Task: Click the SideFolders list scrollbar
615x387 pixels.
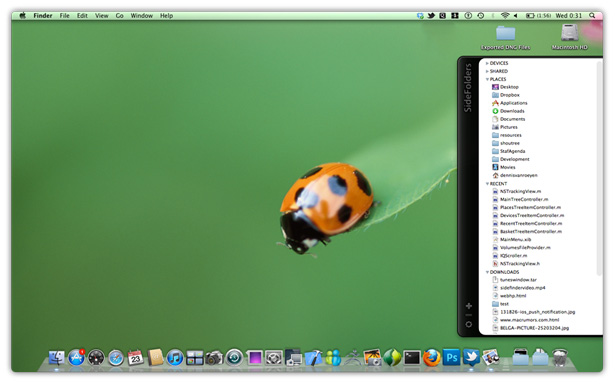Action: [x=599, y=169]
